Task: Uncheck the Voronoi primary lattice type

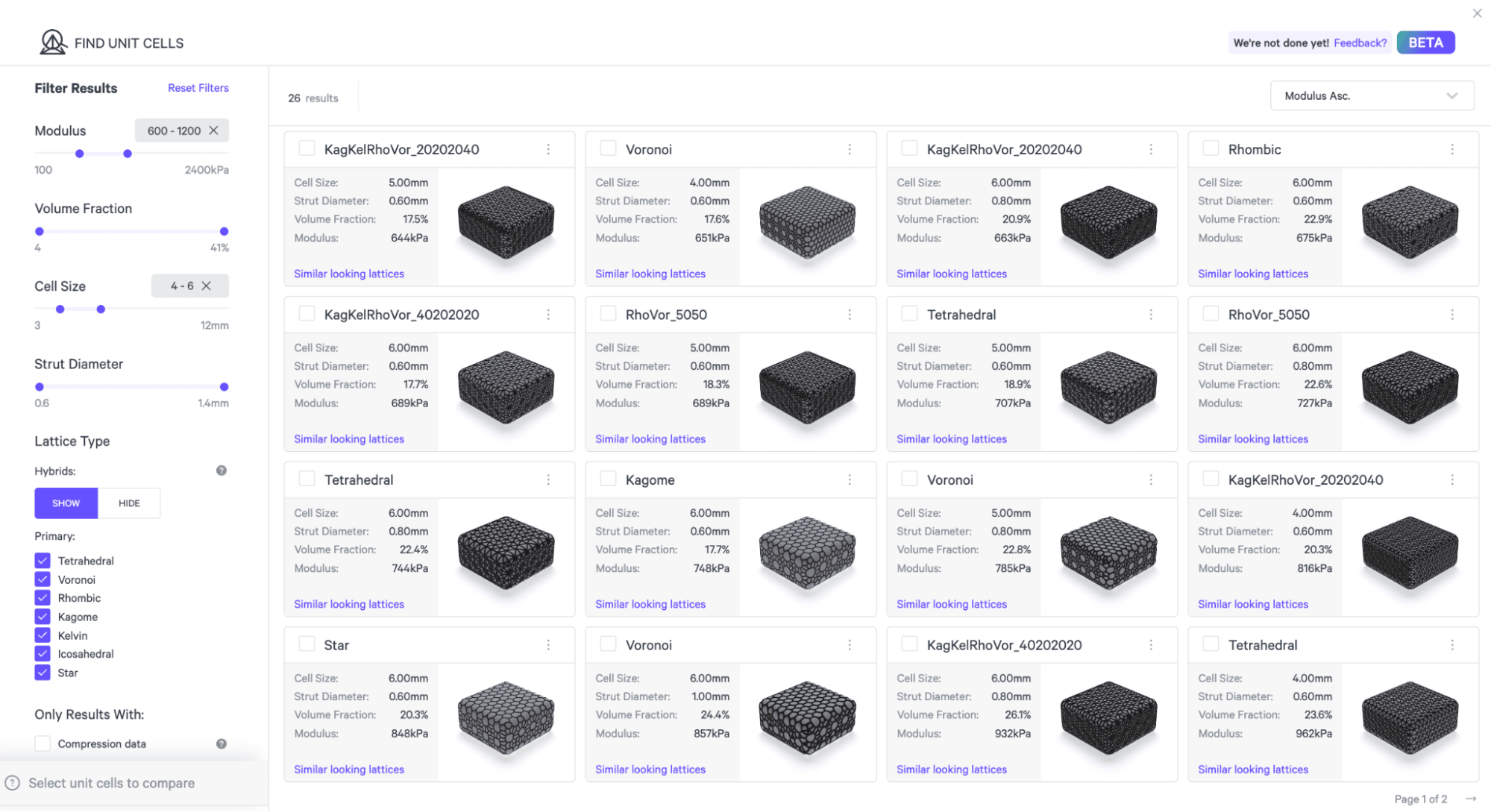Action: click(x=43, y=579)
